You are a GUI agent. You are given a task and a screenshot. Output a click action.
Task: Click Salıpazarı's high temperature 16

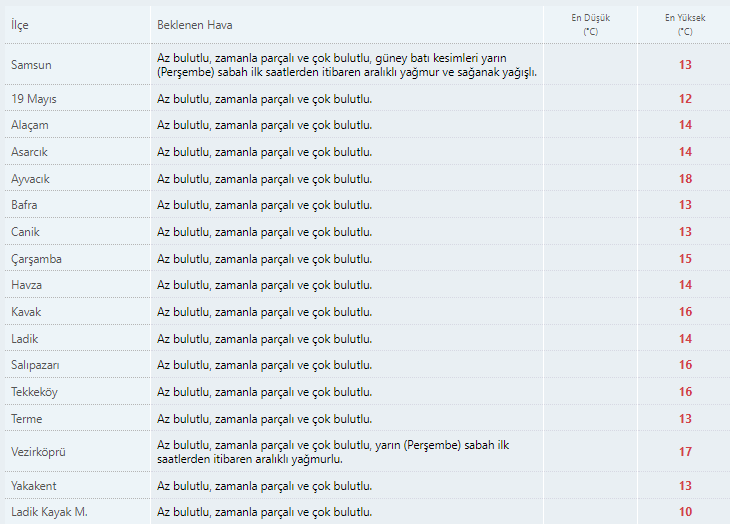pyautogui.click(x=685, y=365)
